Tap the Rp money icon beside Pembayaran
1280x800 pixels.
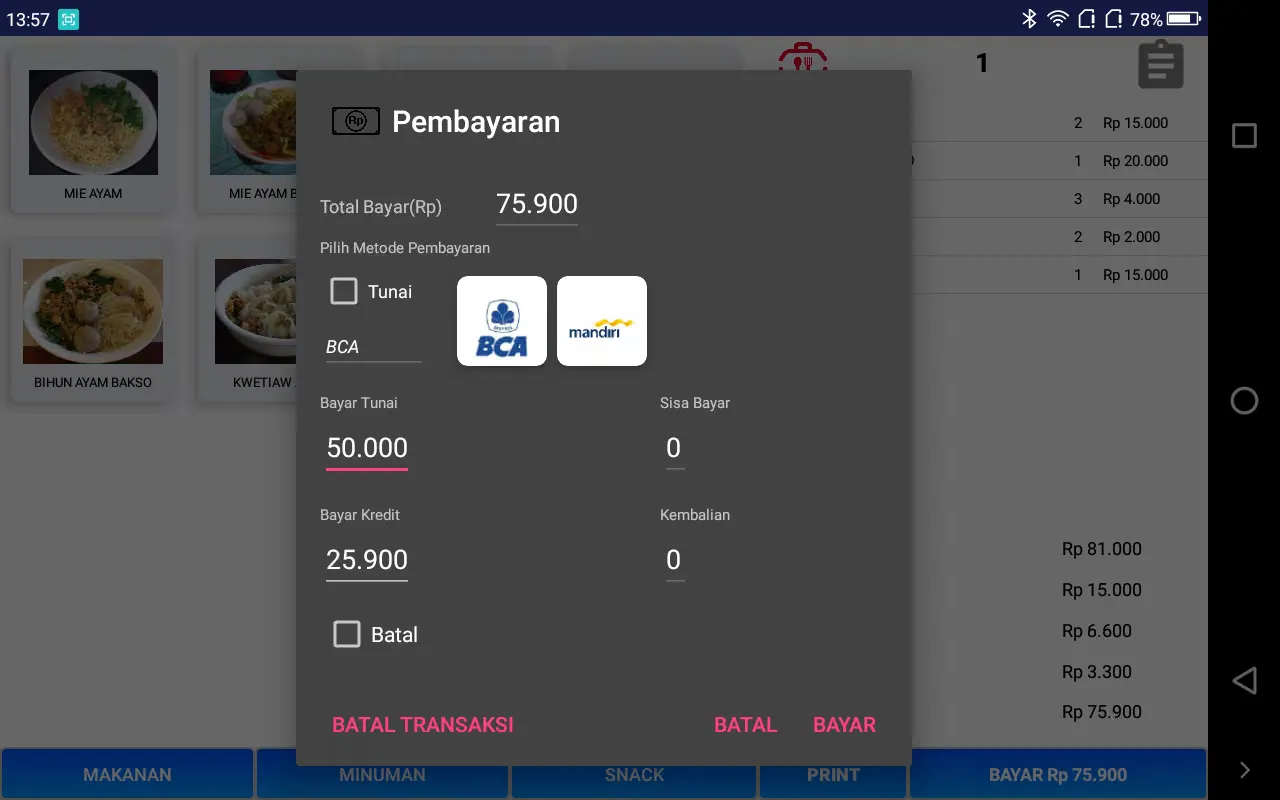[x=356, y=121]
